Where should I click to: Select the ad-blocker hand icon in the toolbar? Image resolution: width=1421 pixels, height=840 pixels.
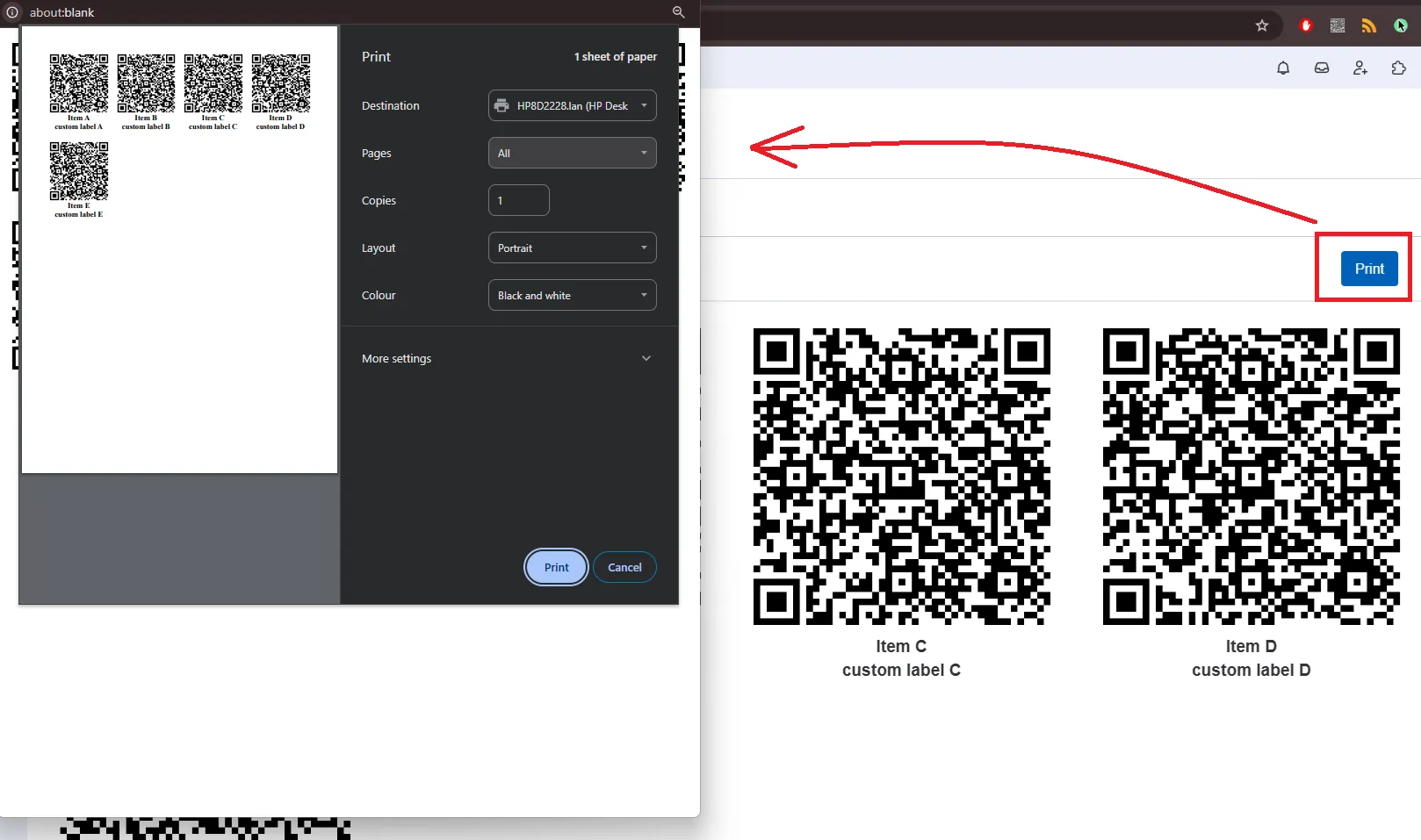point(1306,25)
